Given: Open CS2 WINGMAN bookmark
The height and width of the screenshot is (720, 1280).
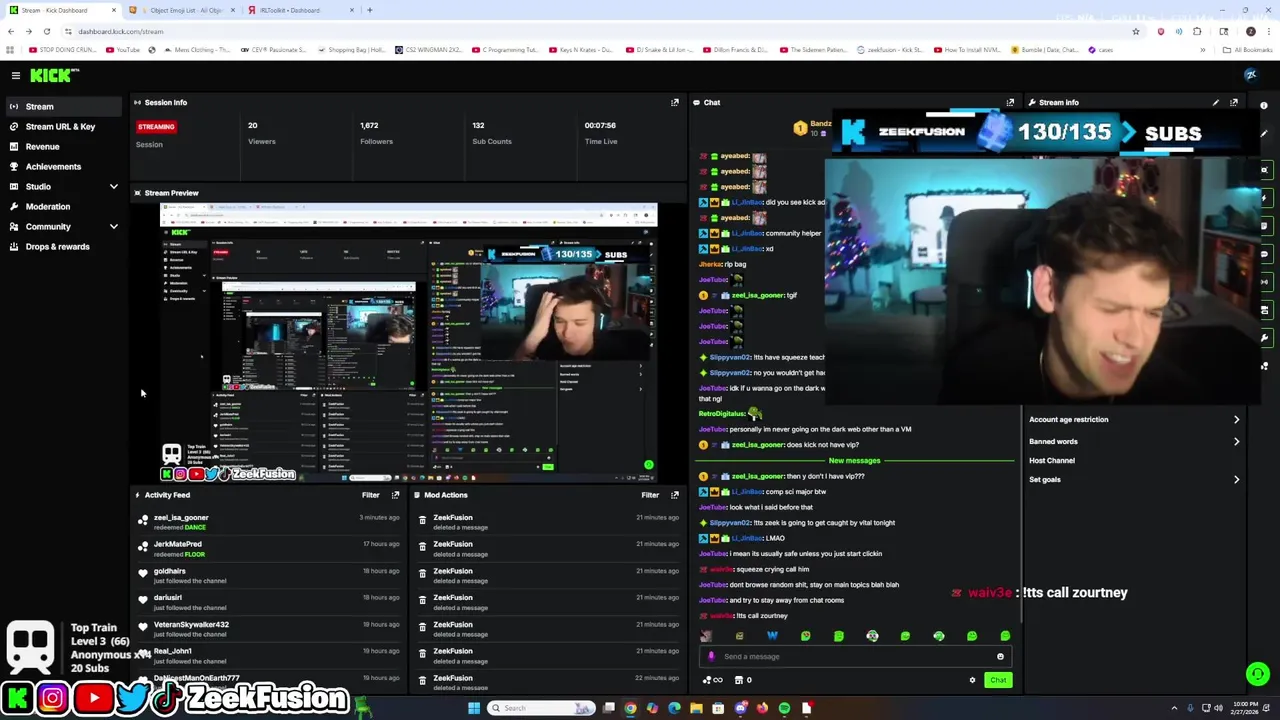Looking at the screenshot, I should 428,50.
